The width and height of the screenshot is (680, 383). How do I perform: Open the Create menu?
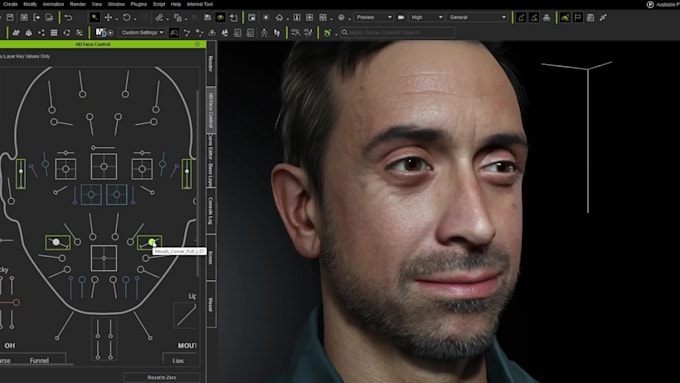point(10,4)
